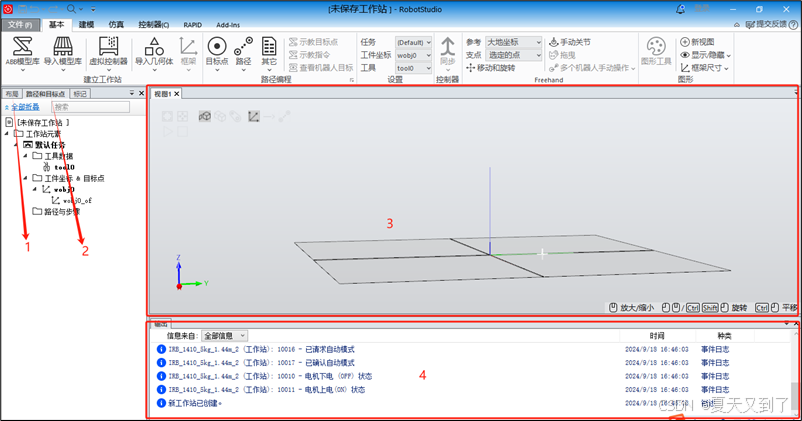Screen dimensions: 802x421
Task: Open the 工件坐标 wobj0 dropdown
Action: click(413, 55)
